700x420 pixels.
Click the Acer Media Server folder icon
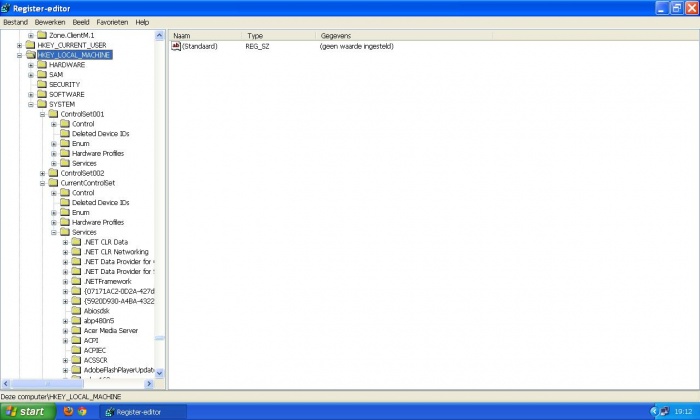tap(77, 330)
